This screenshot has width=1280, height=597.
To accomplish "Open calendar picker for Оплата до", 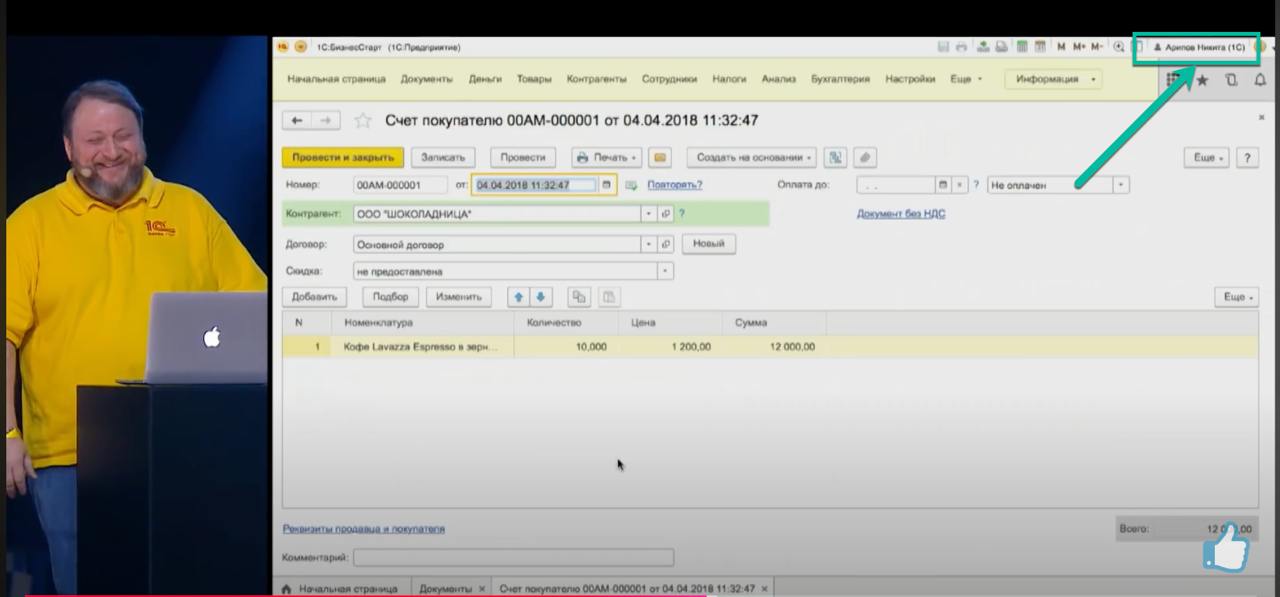I will pyautogui.click(x=941, y=185).
